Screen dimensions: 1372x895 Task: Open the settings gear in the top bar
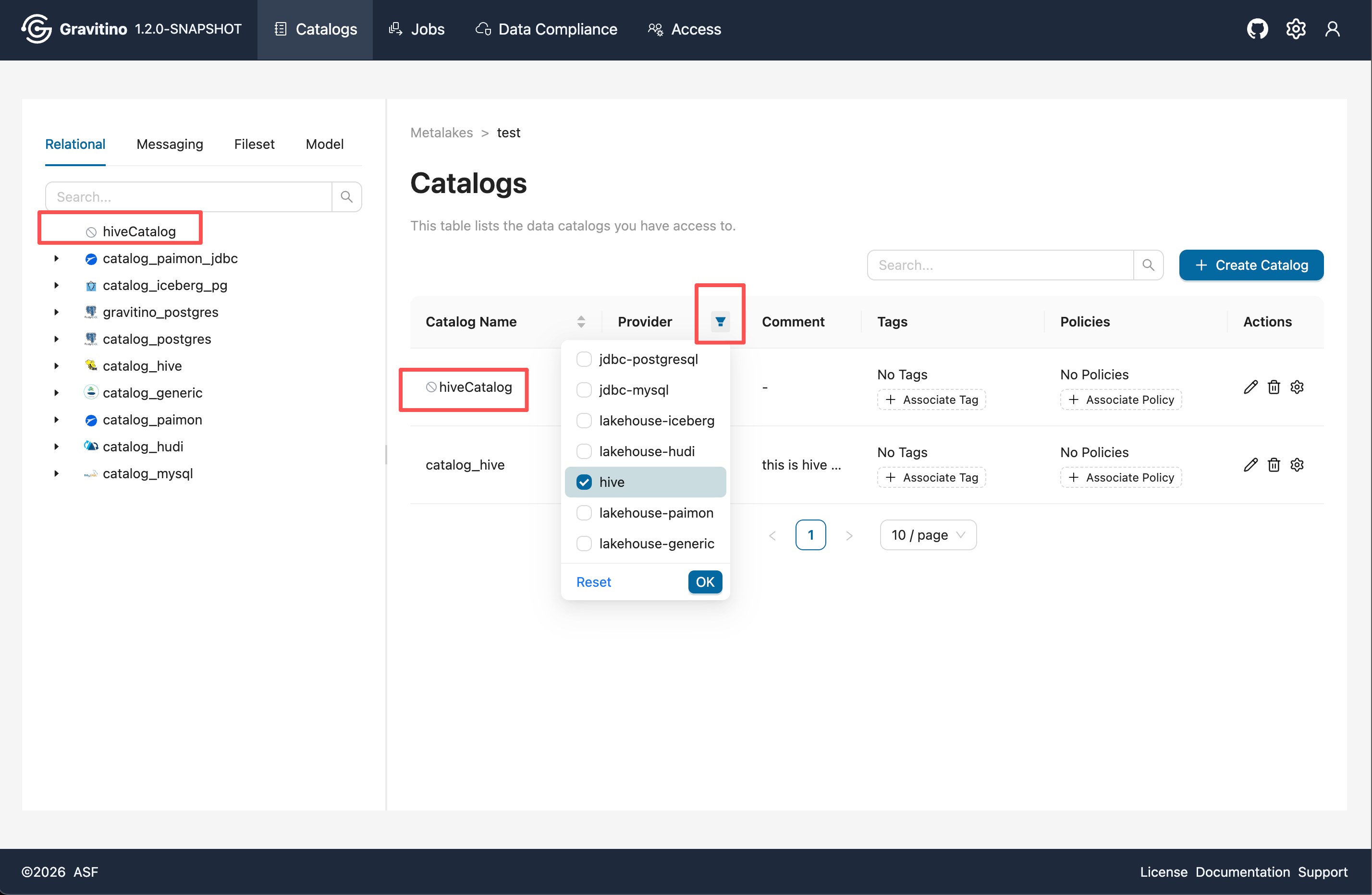[1295, 28]
